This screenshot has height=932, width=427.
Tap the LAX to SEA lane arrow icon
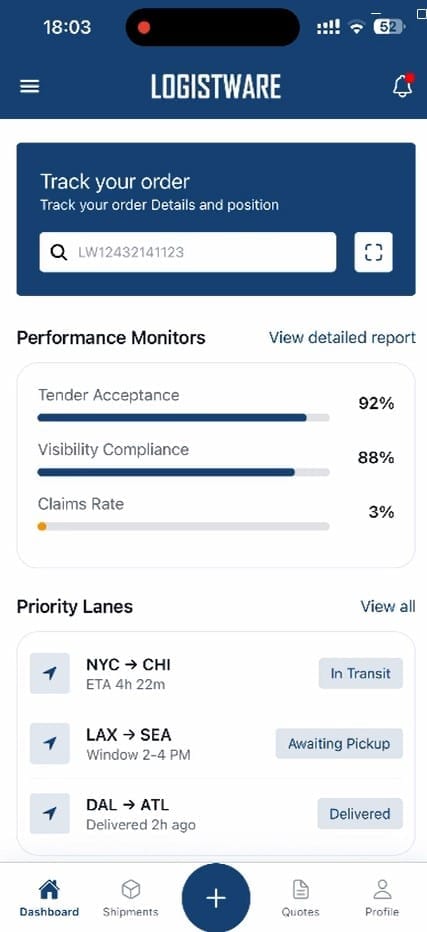pos(50,743)
